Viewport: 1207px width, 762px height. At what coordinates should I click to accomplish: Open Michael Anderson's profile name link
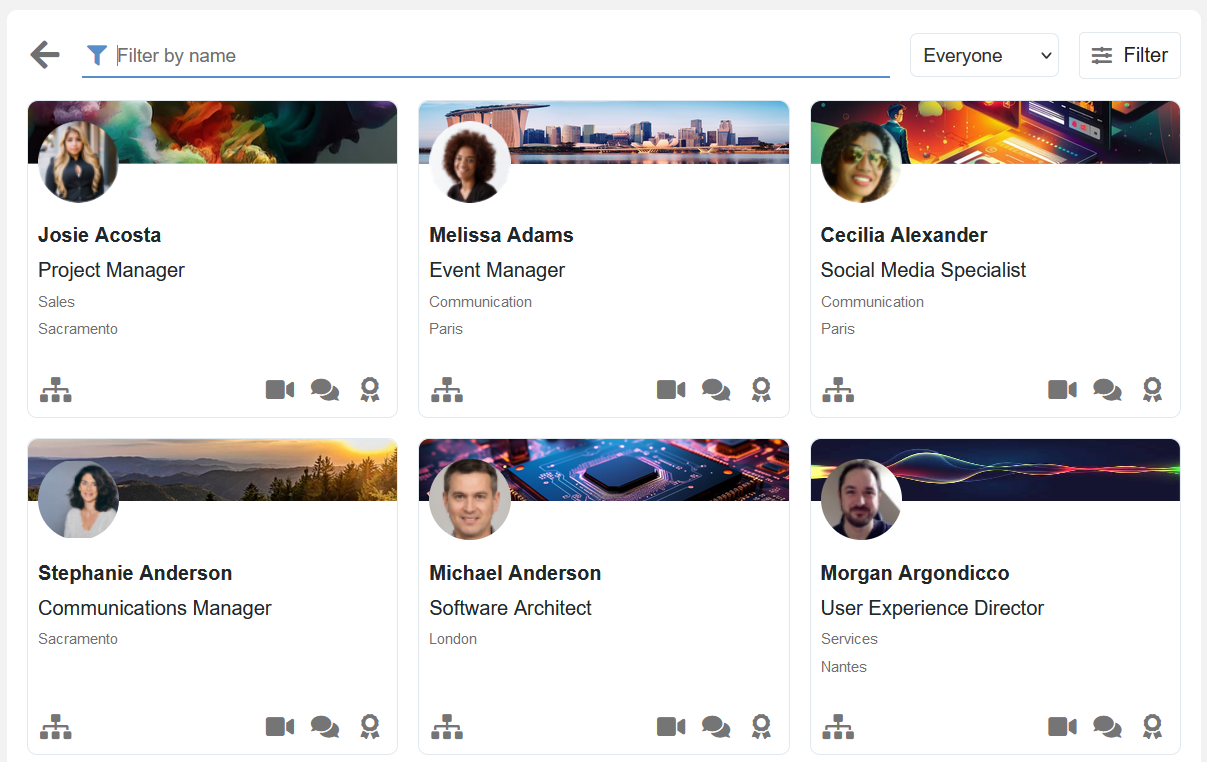tap(515, 573)
